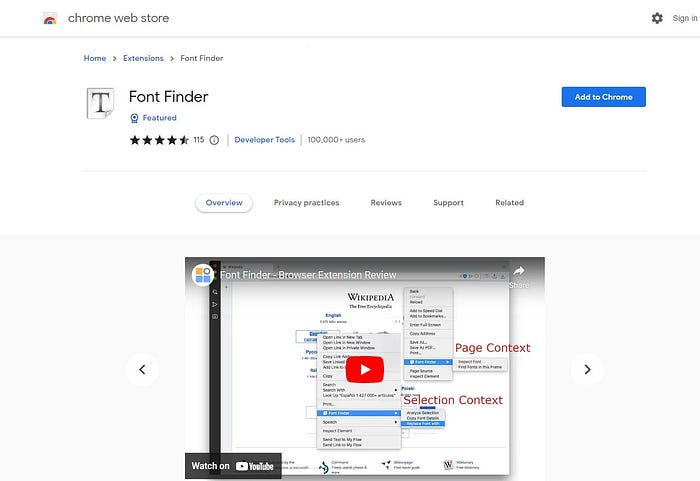Click the Featured badge icon
Image resolution: width=700 pixels, height=481 pixels.
(x=134, y=118)
